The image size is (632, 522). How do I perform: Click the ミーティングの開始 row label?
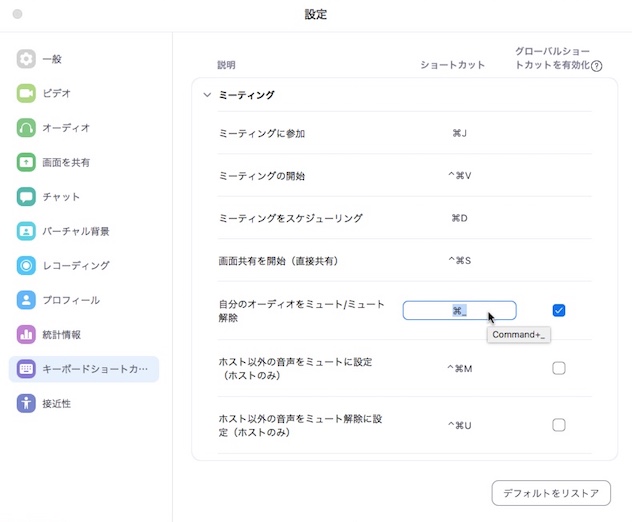pos(262,176)
